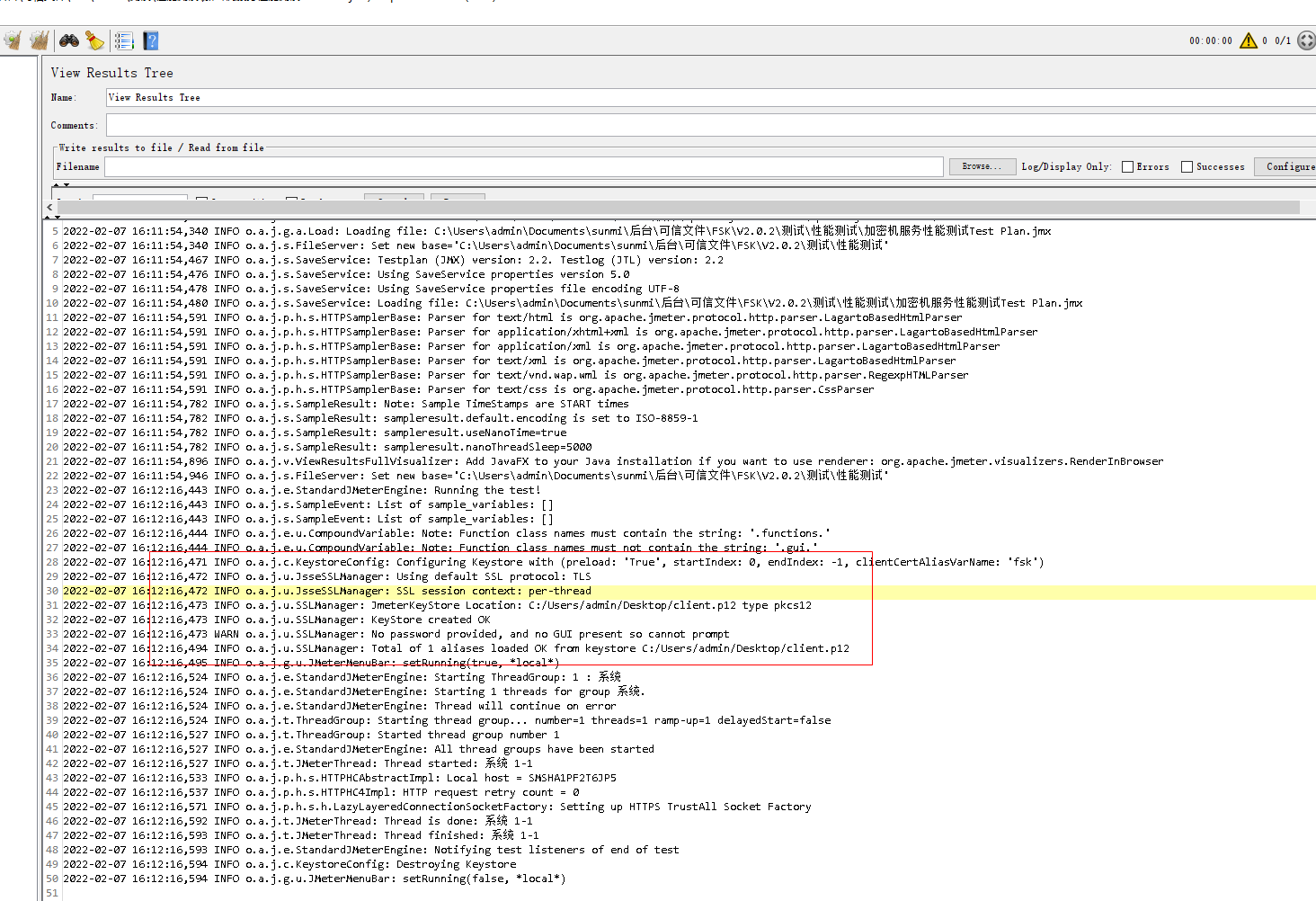
Task: Click the horizontal scrollbar track above the log
Action: [679, 208]
